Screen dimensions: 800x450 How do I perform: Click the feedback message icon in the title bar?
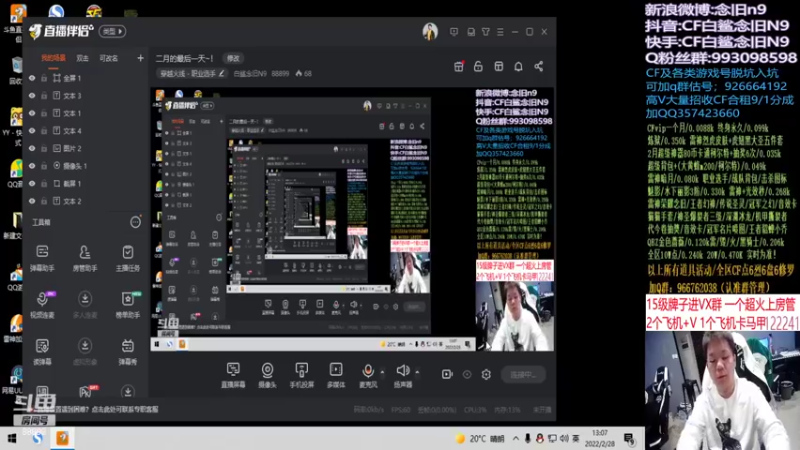pyautogui.click(x=454, y=32)
